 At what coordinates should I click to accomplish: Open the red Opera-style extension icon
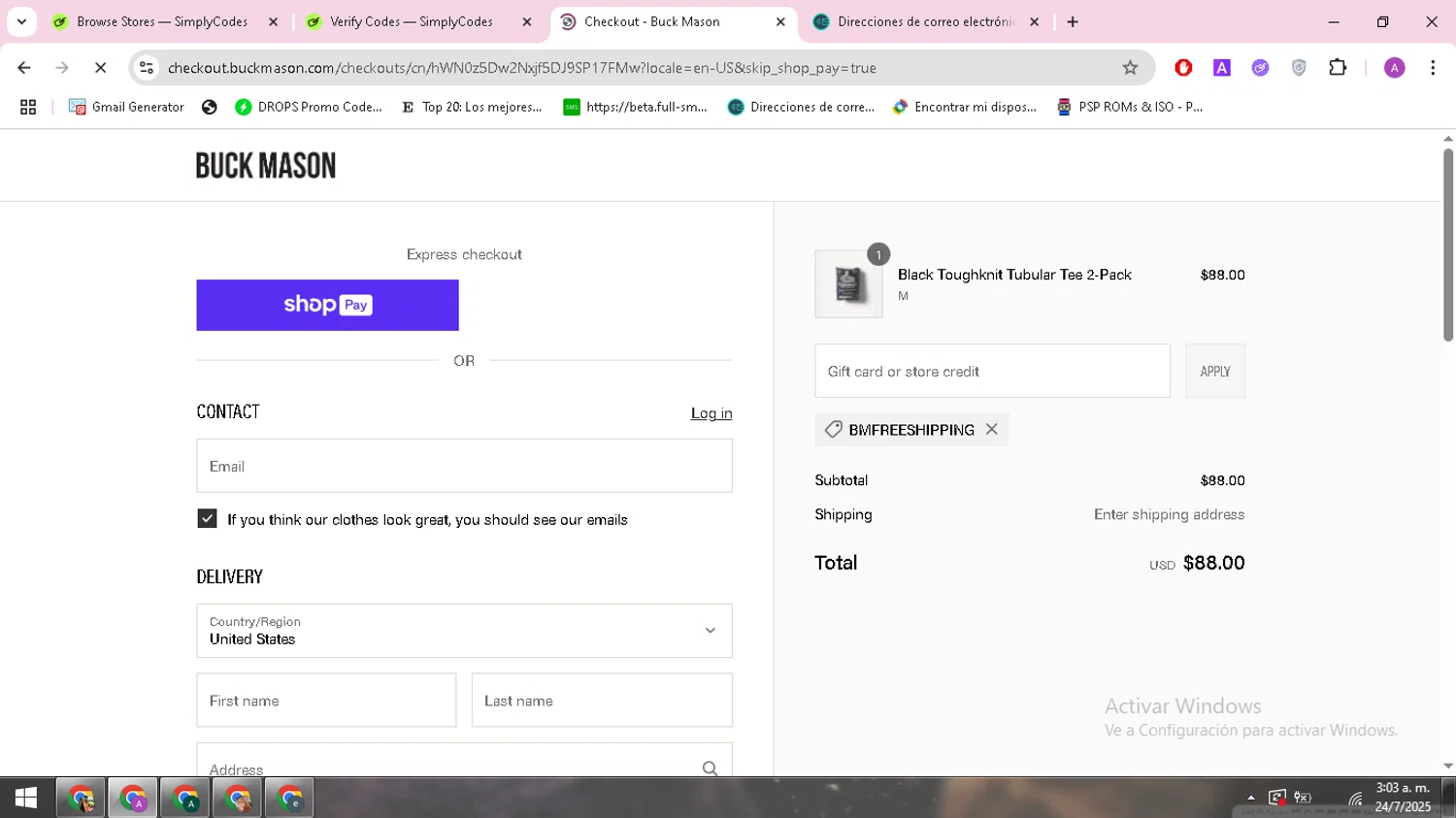point(1183,68)
